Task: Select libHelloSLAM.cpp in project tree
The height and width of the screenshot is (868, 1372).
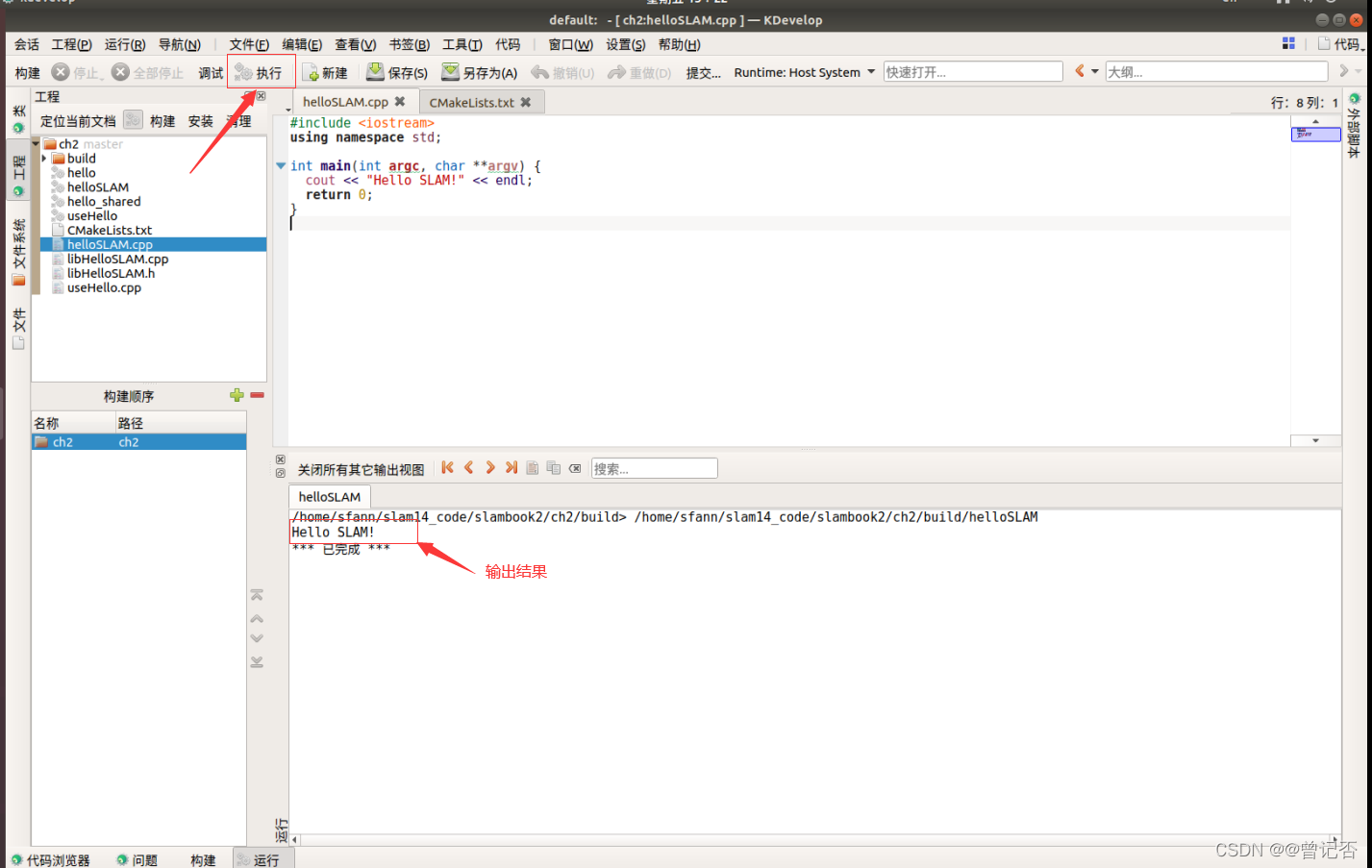Action: [x=117, y=259]
